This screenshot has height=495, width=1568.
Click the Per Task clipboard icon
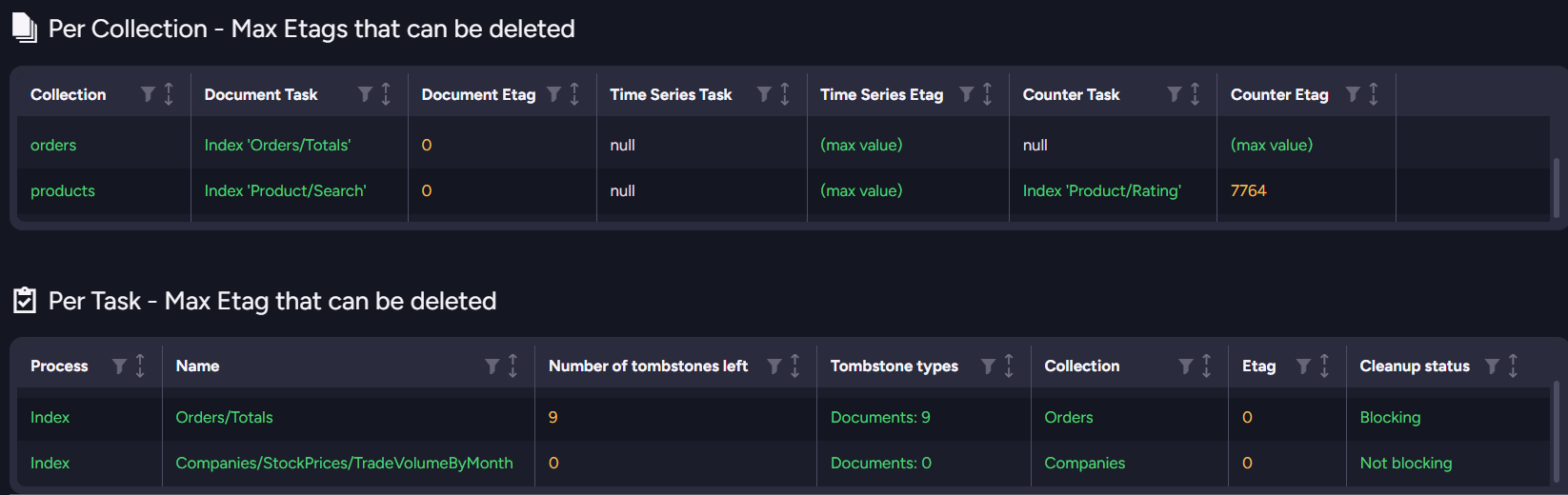[x=25, y=301]
